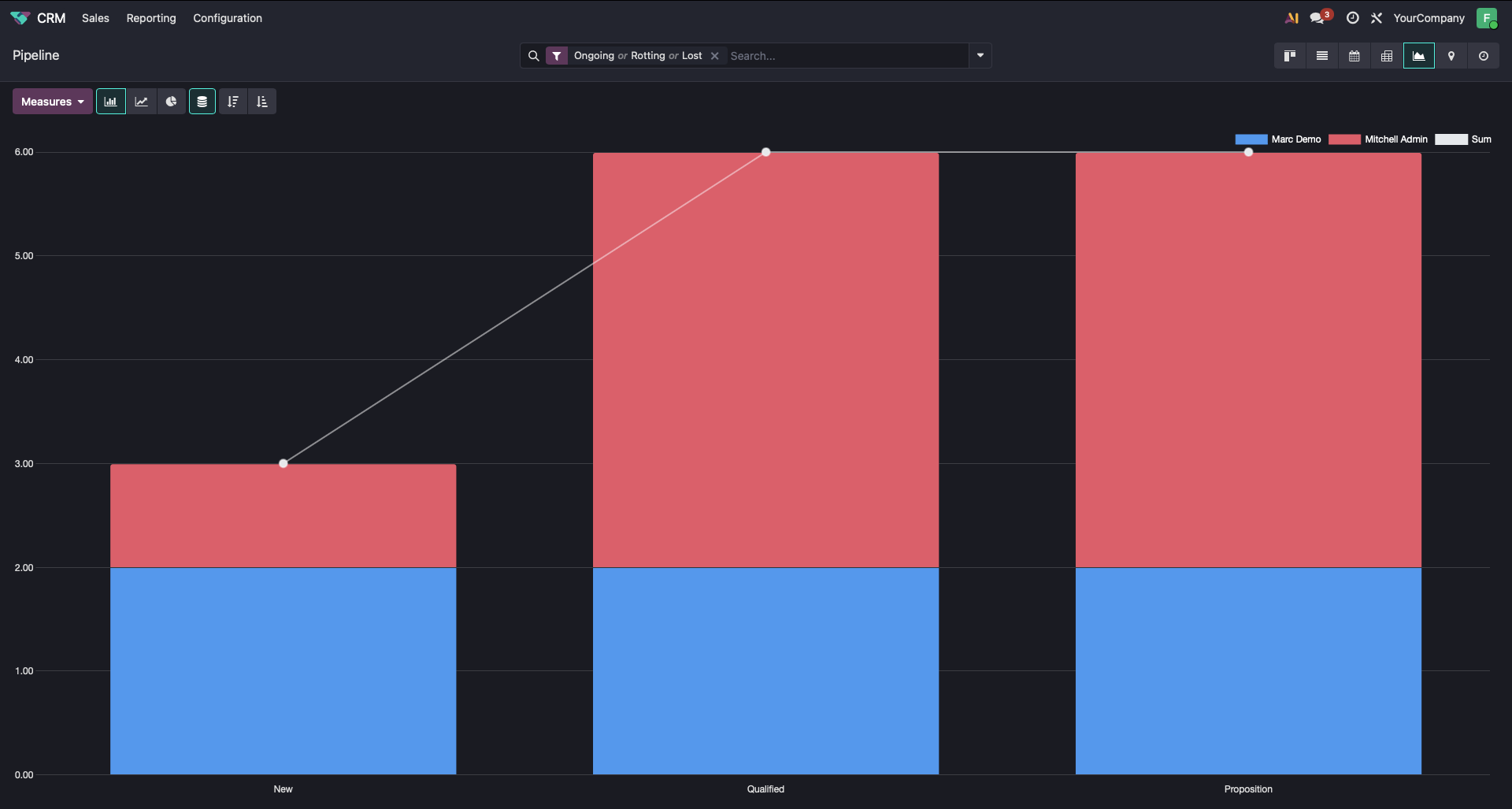Select the Line chart mode
Image resolution: width=1512 pixels, height=809 pixels.
pyautogui.click(x=141, y=102)
